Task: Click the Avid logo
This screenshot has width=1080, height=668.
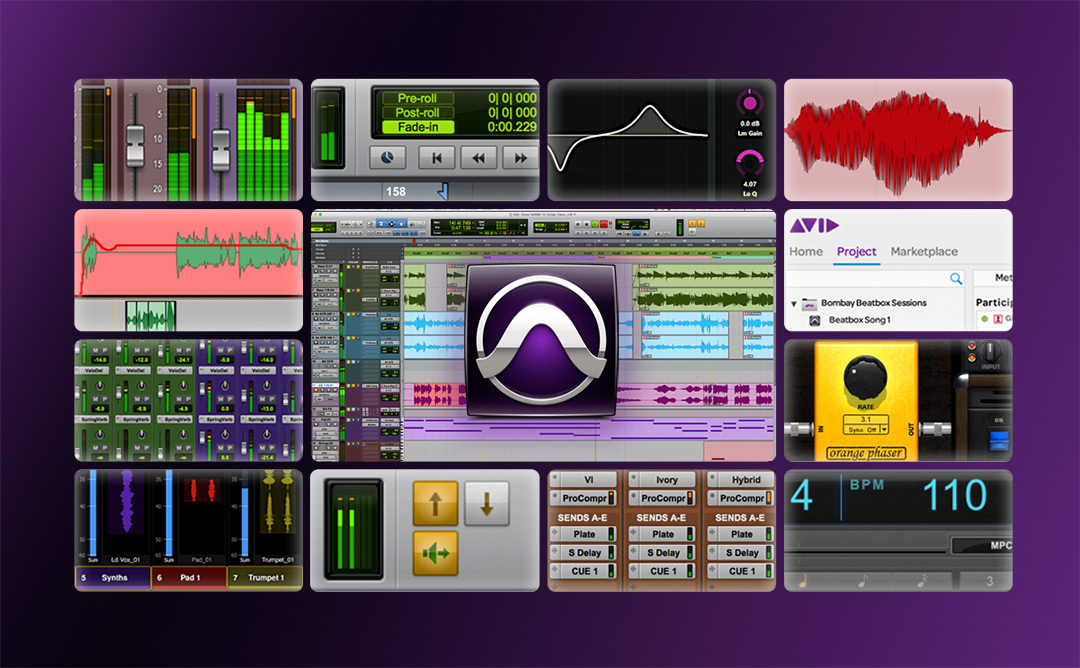Action: [814, 226]
